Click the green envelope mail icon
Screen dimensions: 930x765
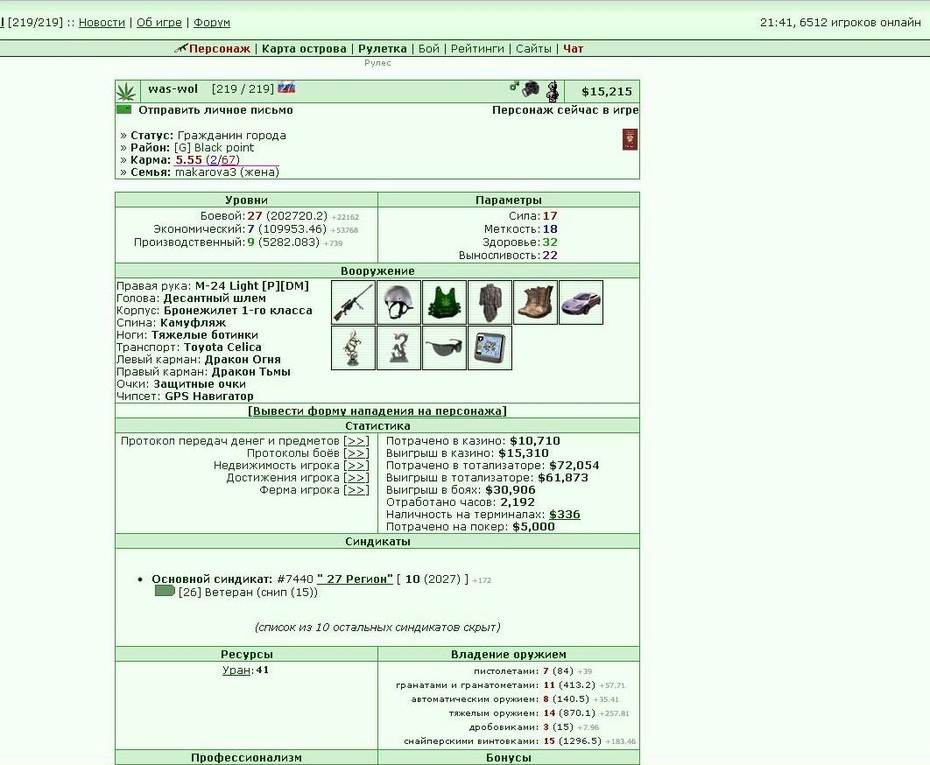[x=124, y=110]
